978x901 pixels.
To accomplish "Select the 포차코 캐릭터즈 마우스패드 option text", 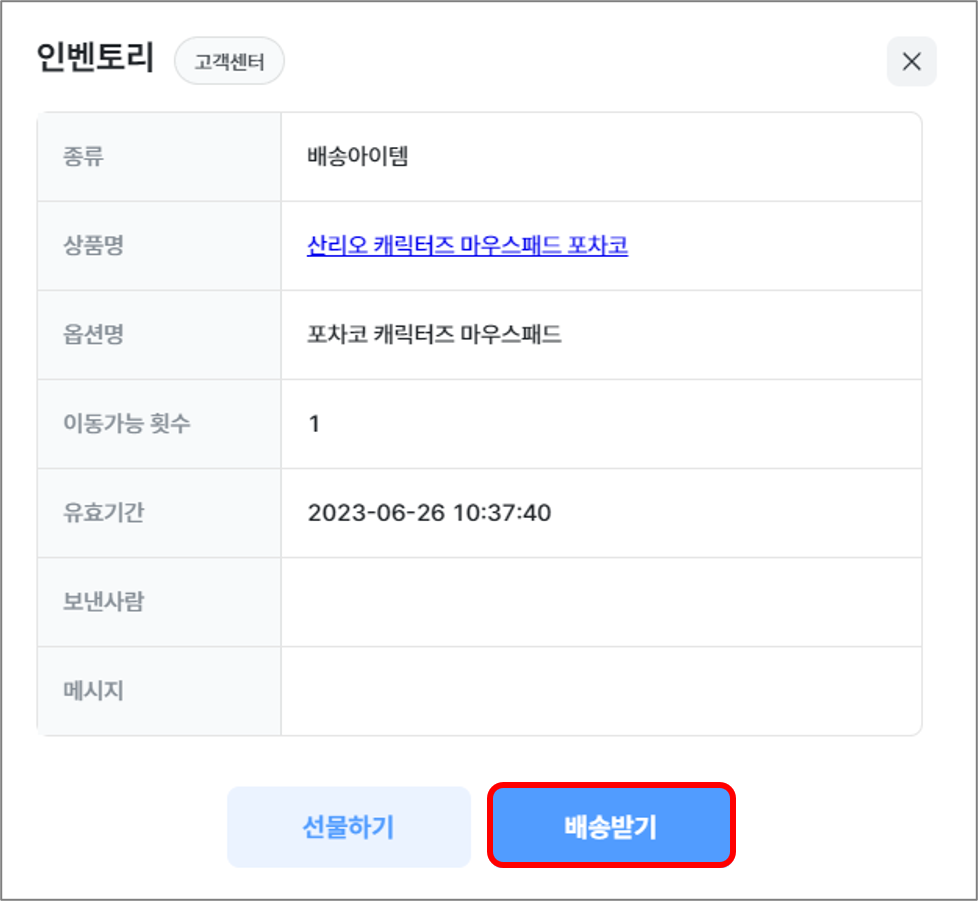I will [434, 335].
